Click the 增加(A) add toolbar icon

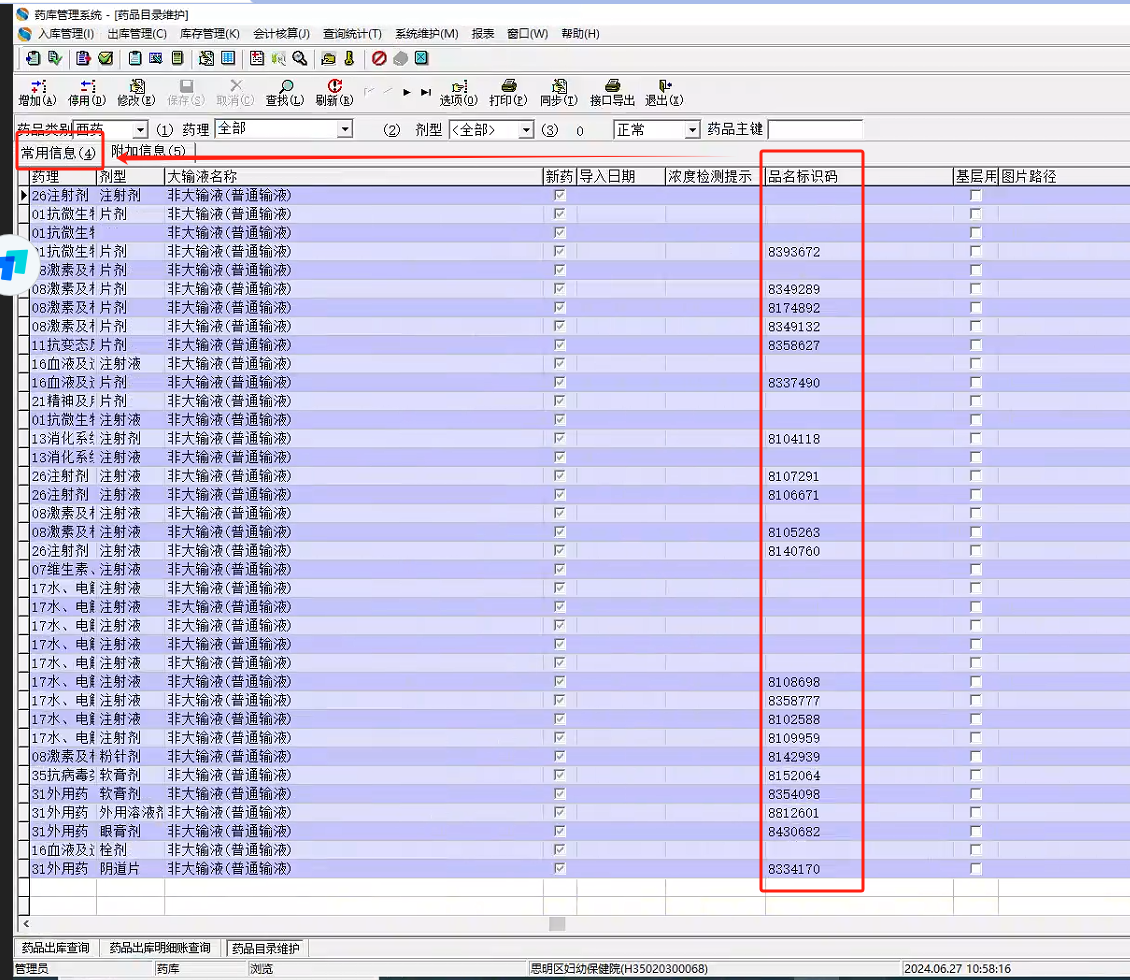click(37, 88)
